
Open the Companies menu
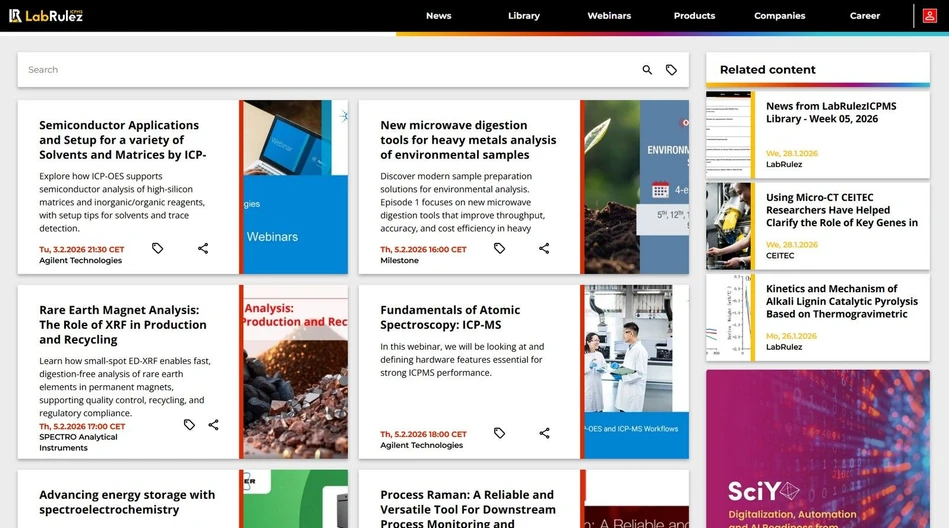click(x=780, y=16)
